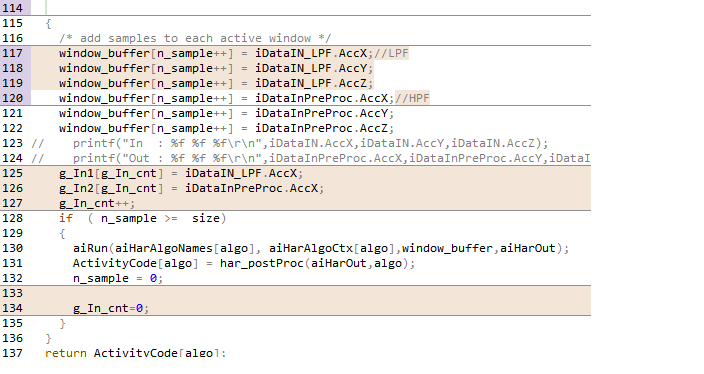Click line number 114 in the gutter
Image resolution: width=704 pixels, height=374 pixels.
tap(12, 8)
